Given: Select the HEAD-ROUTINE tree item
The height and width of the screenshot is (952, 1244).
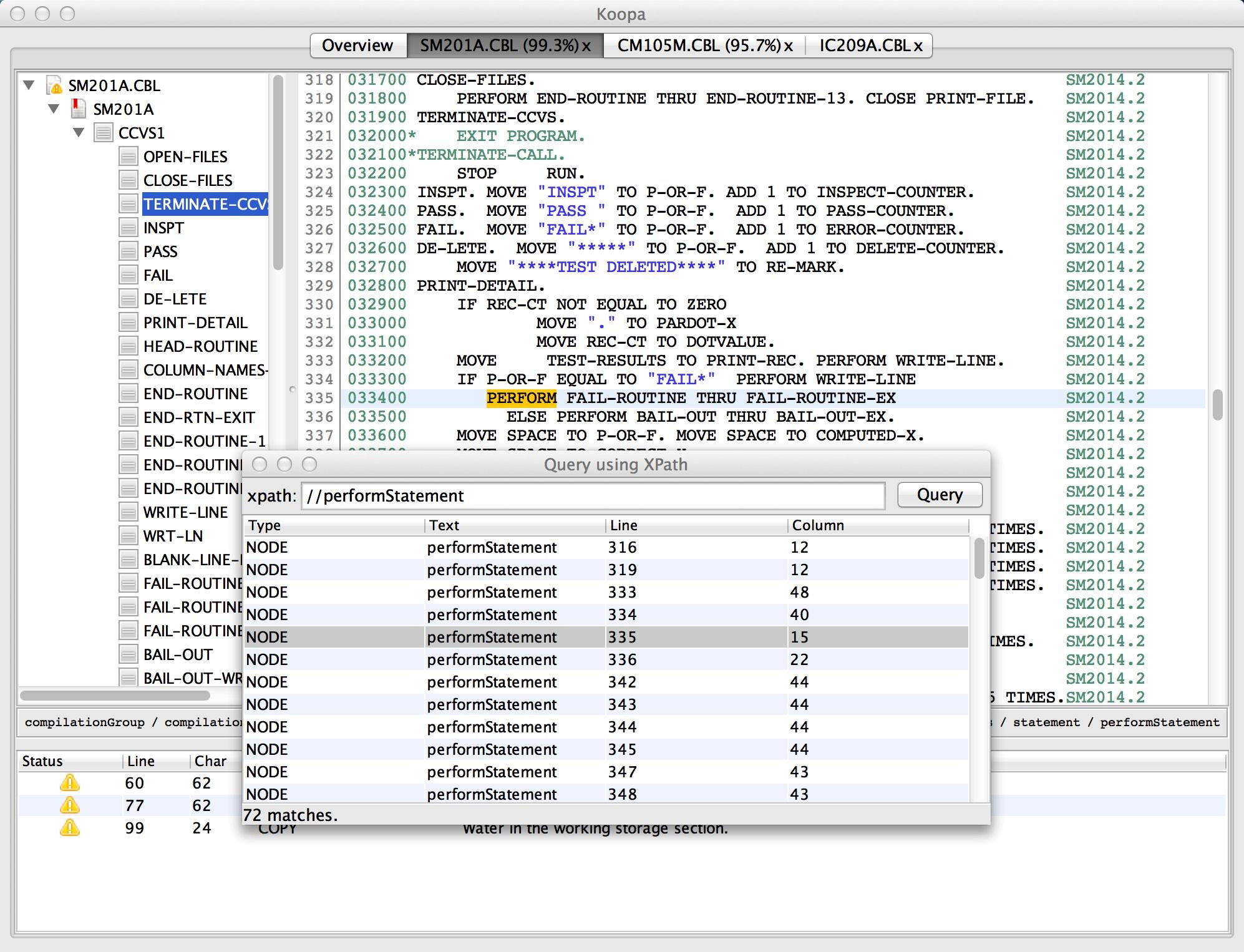Looking at the screenshot, I should pyautogui.click(x=200, y=346).
